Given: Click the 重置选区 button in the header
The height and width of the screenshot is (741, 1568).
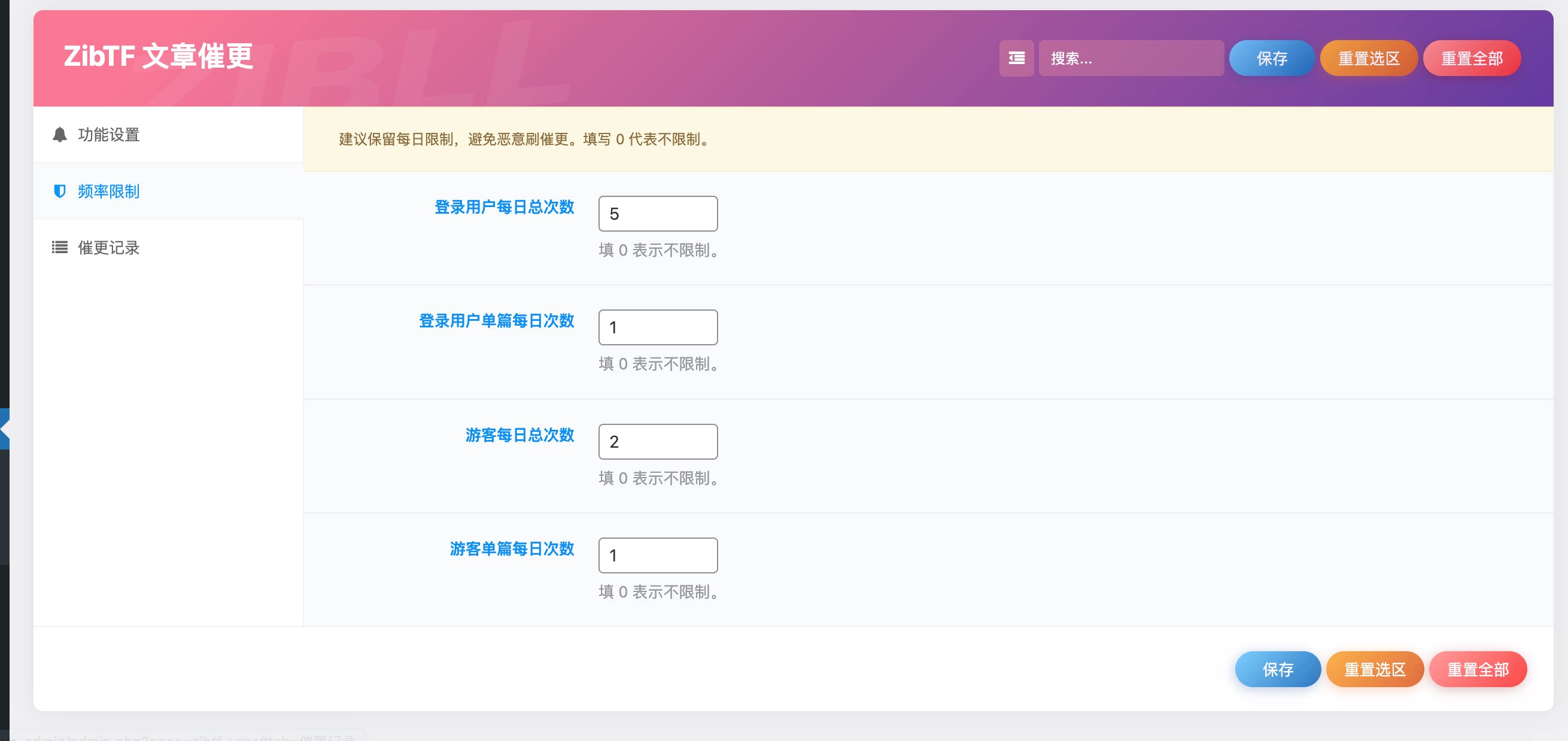Looking at the screenshot, I should click(x=1368, y=58).
